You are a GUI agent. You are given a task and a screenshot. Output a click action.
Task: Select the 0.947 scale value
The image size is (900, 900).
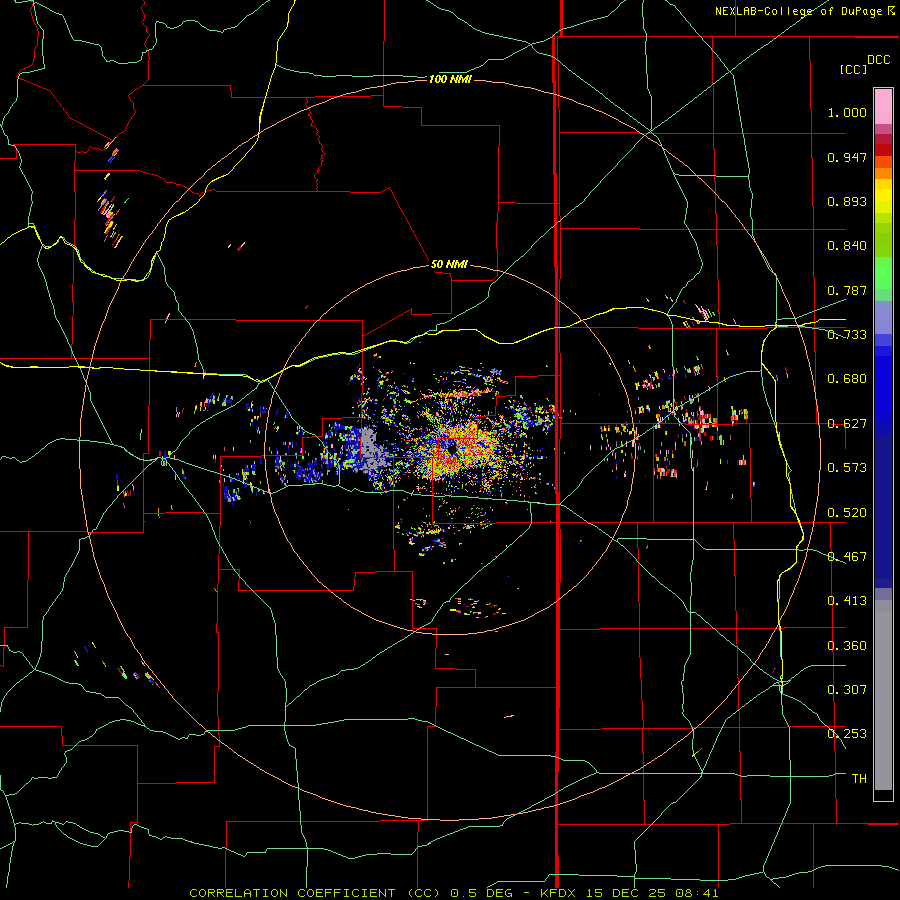point(847,157)
